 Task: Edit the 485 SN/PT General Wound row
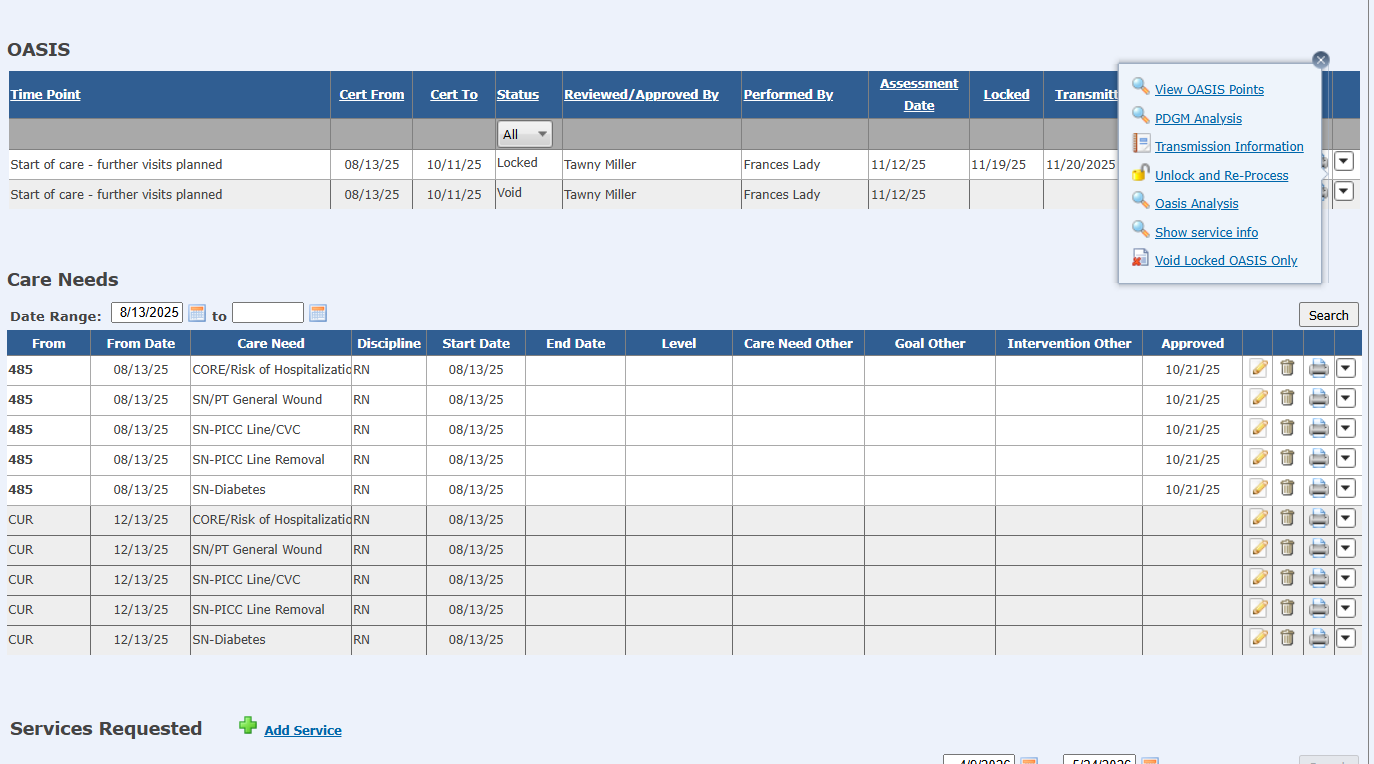click(1259, 399)
